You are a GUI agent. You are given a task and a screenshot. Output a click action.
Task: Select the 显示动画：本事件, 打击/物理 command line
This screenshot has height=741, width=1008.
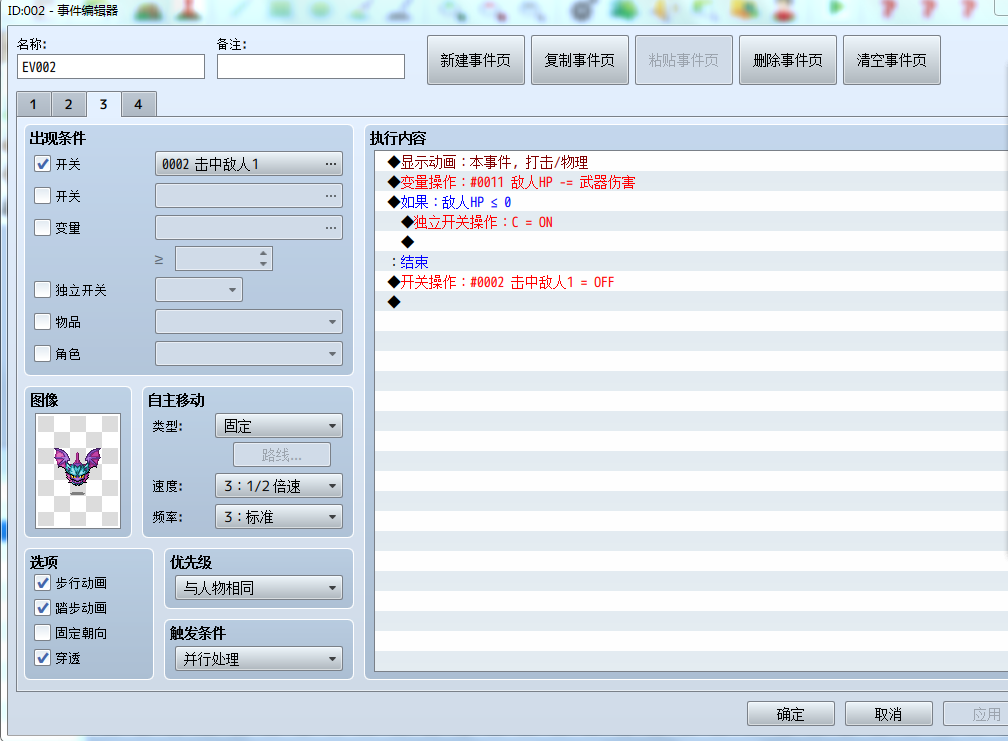click(691, 162)
